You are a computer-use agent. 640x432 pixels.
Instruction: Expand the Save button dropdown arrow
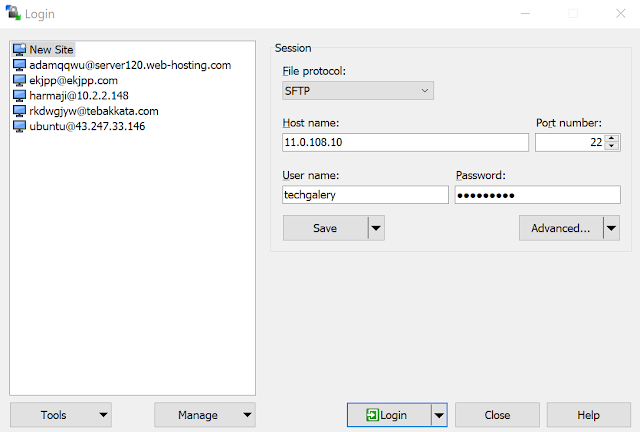[376, 228]
